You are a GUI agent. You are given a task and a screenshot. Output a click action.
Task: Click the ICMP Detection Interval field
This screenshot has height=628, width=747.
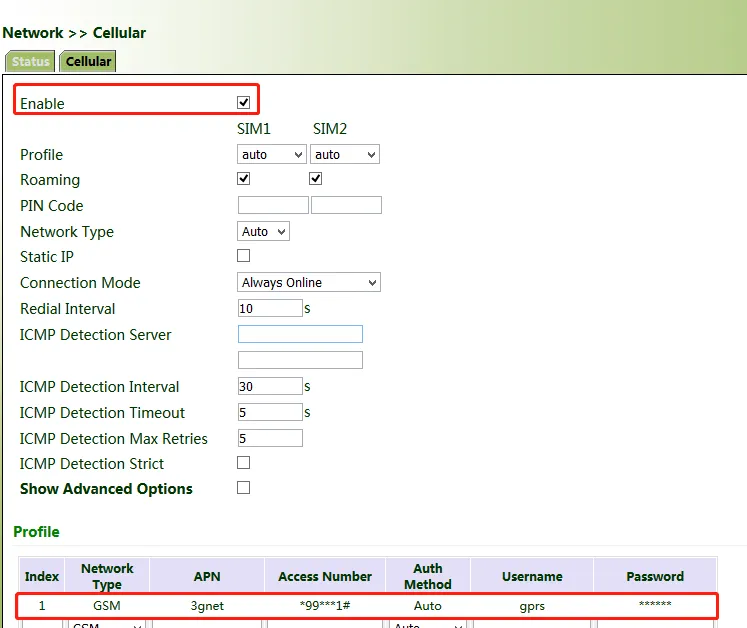pos(270,386)
